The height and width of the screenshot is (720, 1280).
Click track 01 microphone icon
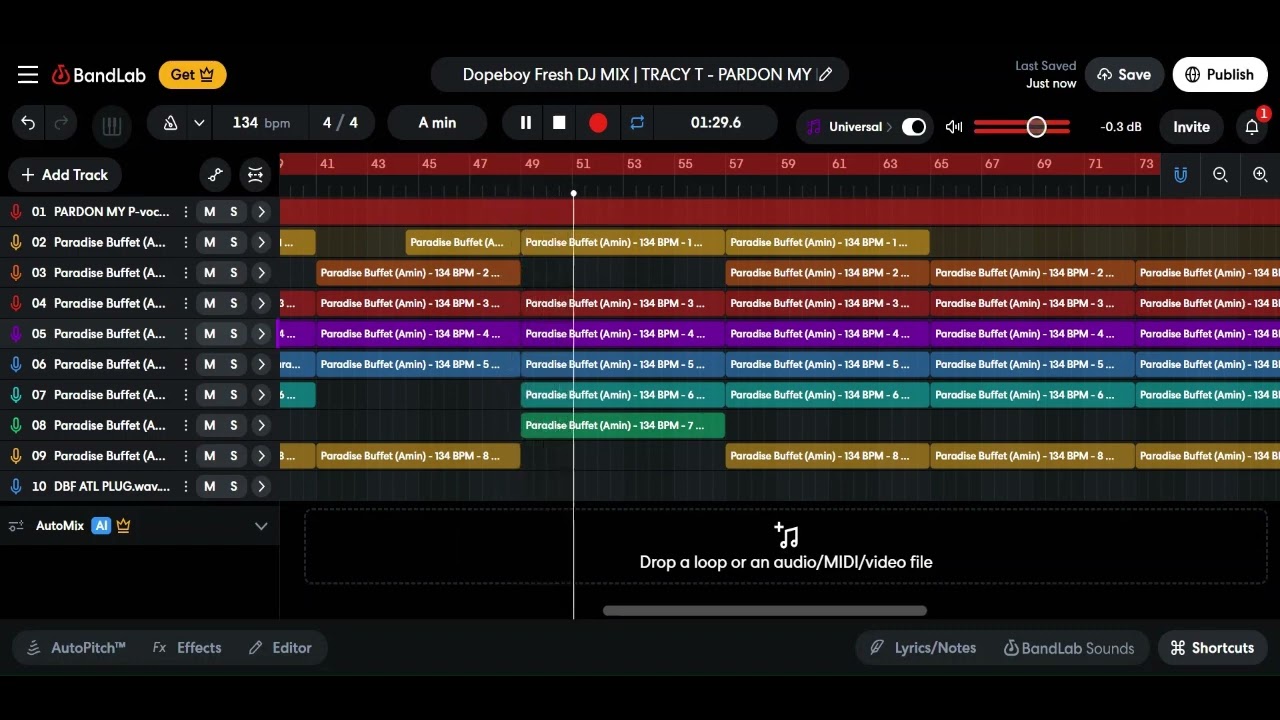tap(16, 212)
